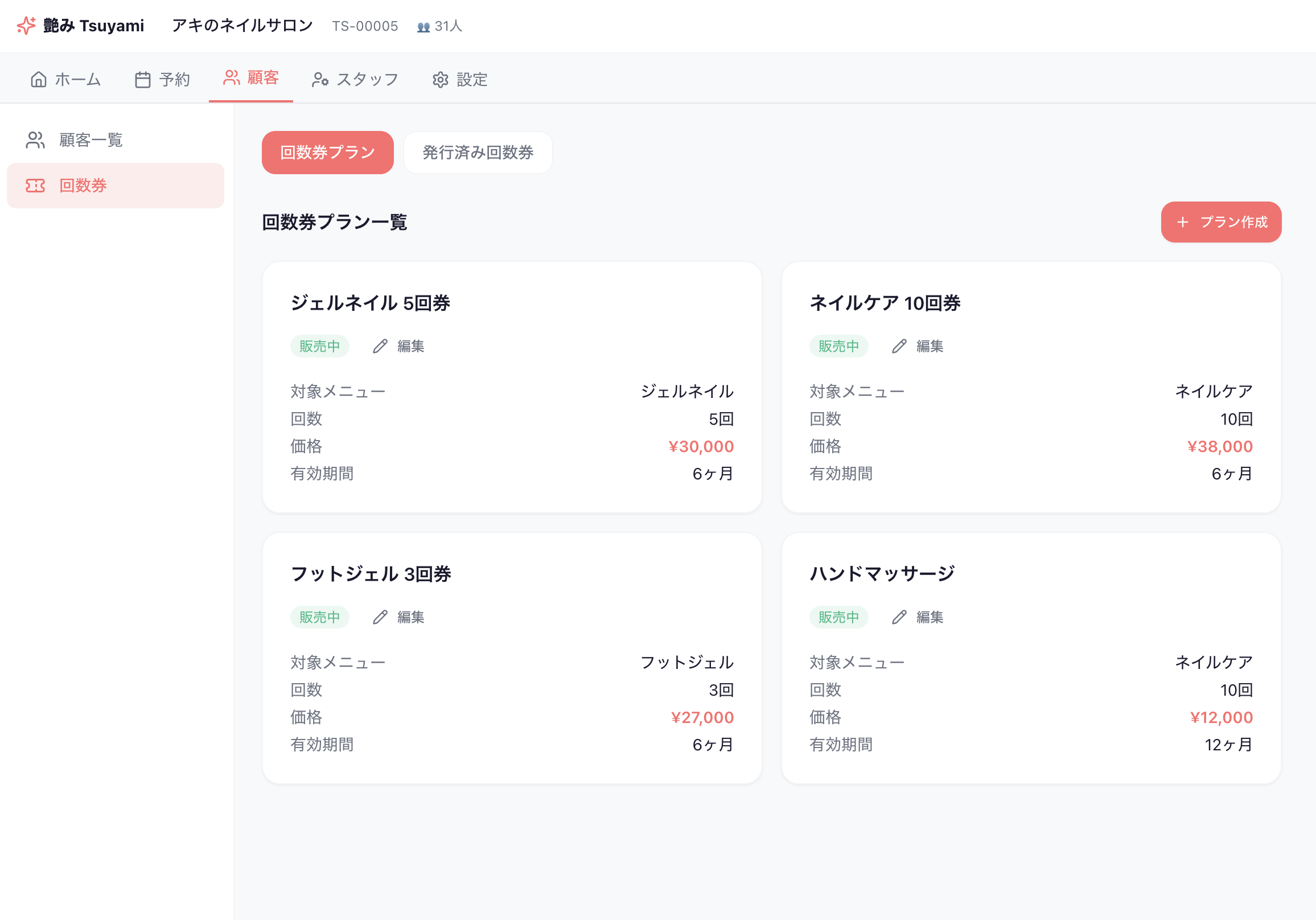
Task: Click the ticket icon beside 回数券
Action: pos(35,185)
